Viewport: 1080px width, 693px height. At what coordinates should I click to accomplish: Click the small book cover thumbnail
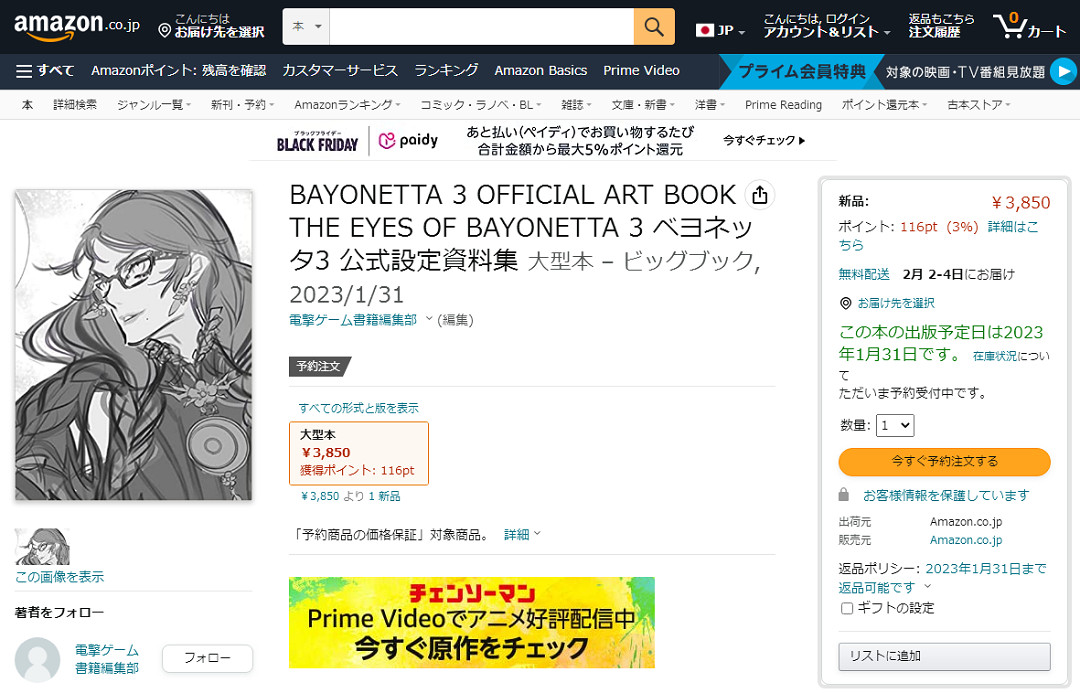point(42,547)
